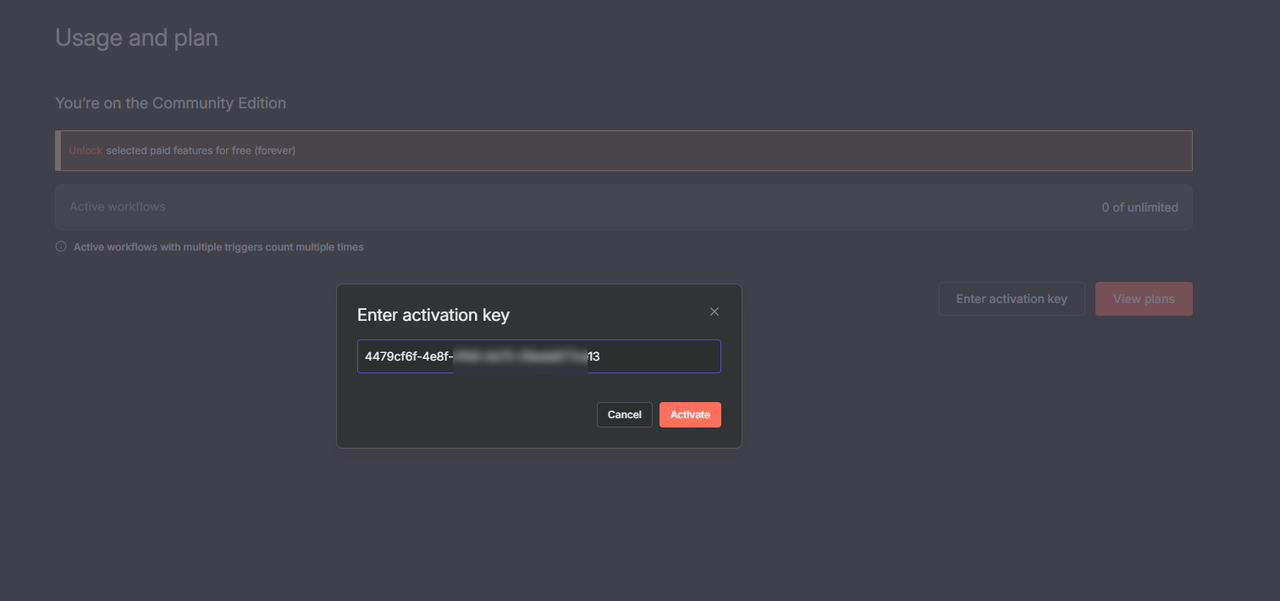Viewport: 1280px width, 601px height.
Task: Click the Activate button
Action: [690, 414]
